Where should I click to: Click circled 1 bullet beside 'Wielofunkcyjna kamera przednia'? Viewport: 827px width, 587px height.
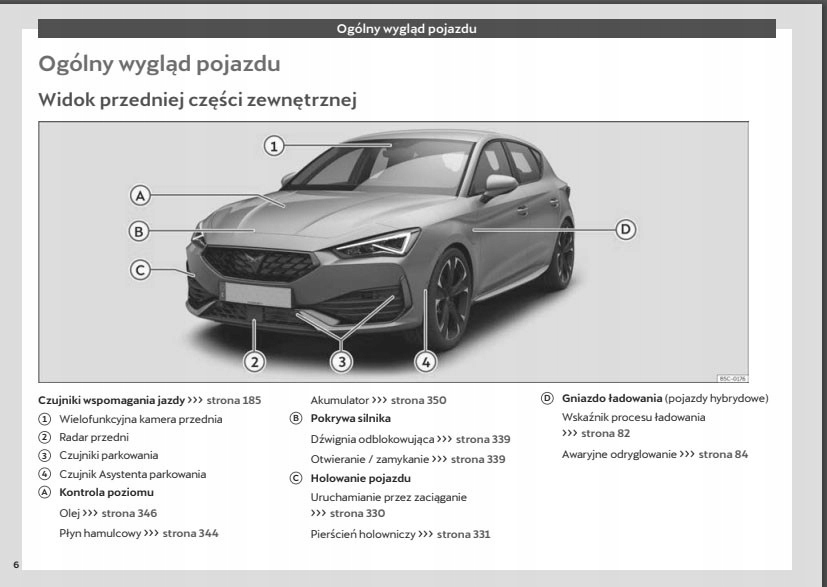(x=44, y=419)
